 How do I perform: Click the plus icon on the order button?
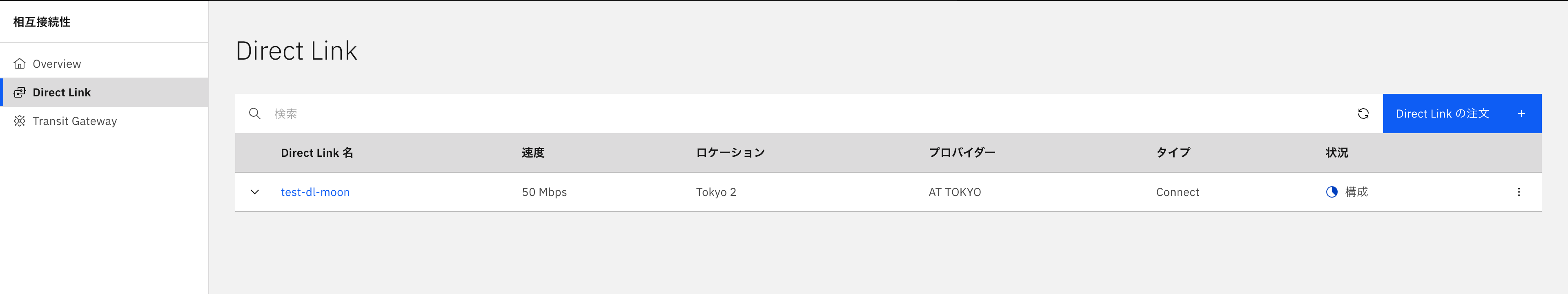click(1522, 113)
